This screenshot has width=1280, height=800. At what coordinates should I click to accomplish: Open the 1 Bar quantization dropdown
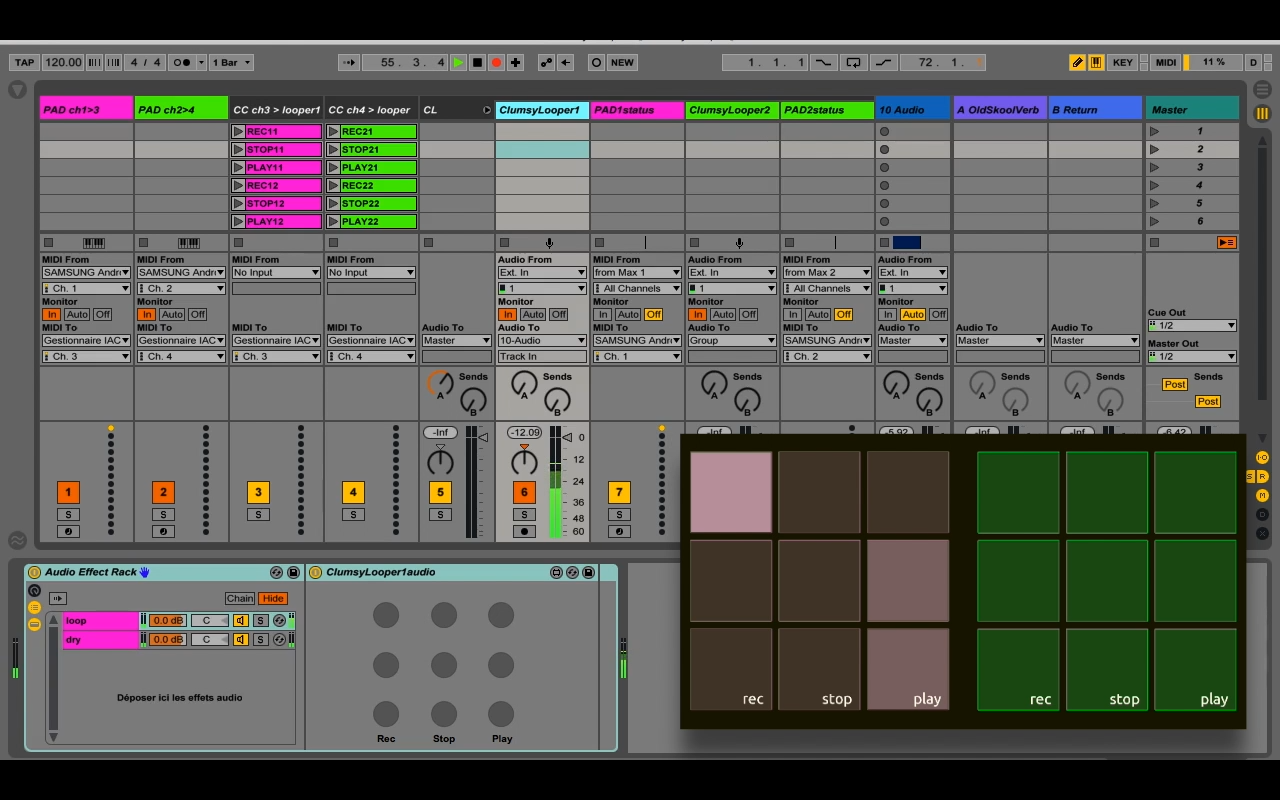coord(230,62)
